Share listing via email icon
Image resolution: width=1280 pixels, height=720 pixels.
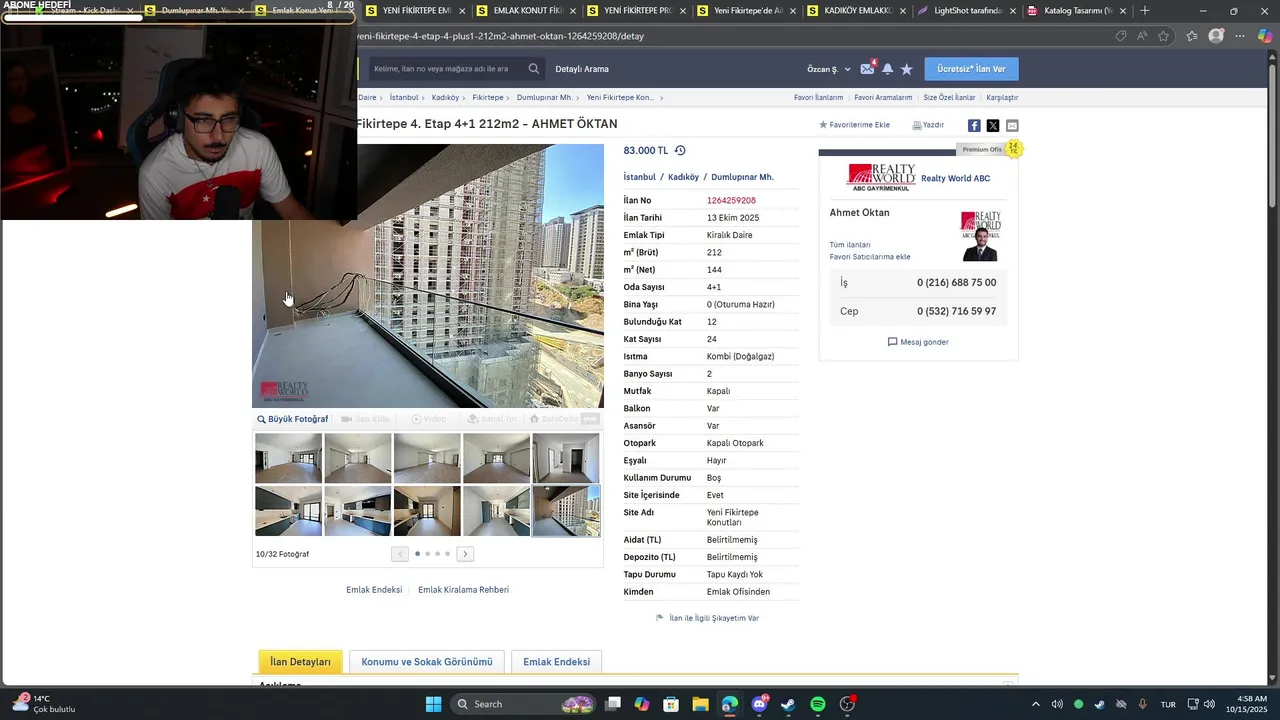1012,125
